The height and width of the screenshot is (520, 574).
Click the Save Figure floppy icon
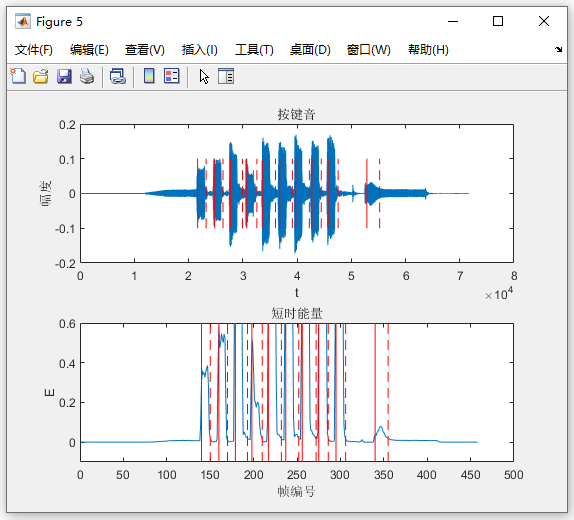tap(64, 76)
